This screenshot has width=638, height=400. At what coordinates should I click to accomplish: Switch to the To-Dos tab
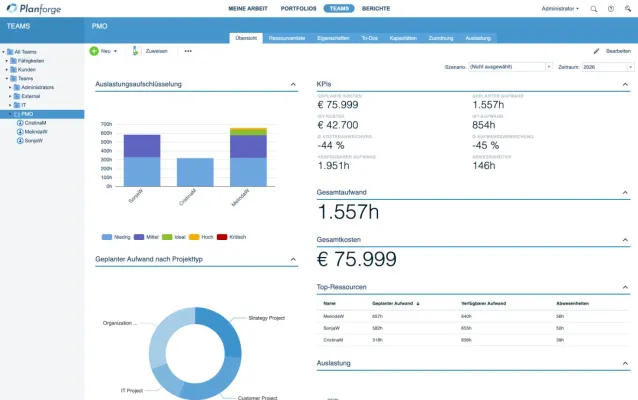coord(369,38)
